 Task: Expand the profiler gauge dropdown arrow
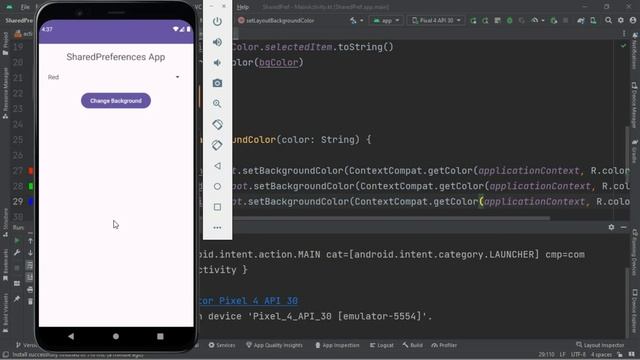click(x=543, y=20)
